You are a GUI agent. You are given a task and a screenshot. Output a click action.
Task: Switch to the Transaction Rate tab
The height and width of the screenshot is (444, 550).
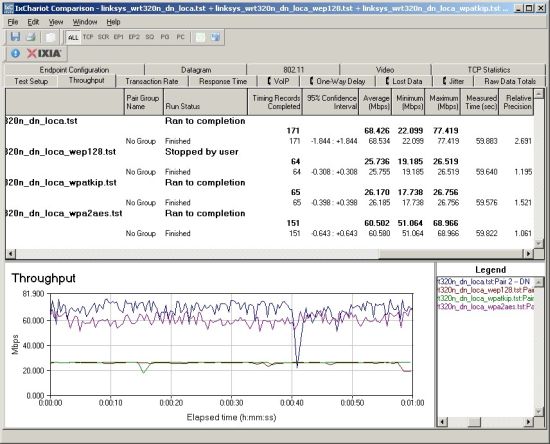pos(152,81)
